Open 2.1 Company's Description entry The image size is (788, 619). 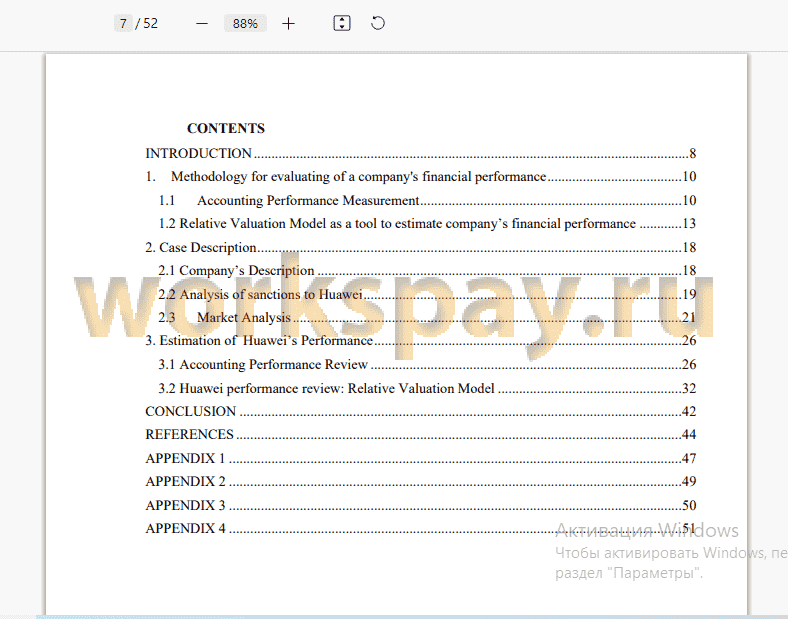[x=427, y=270]
